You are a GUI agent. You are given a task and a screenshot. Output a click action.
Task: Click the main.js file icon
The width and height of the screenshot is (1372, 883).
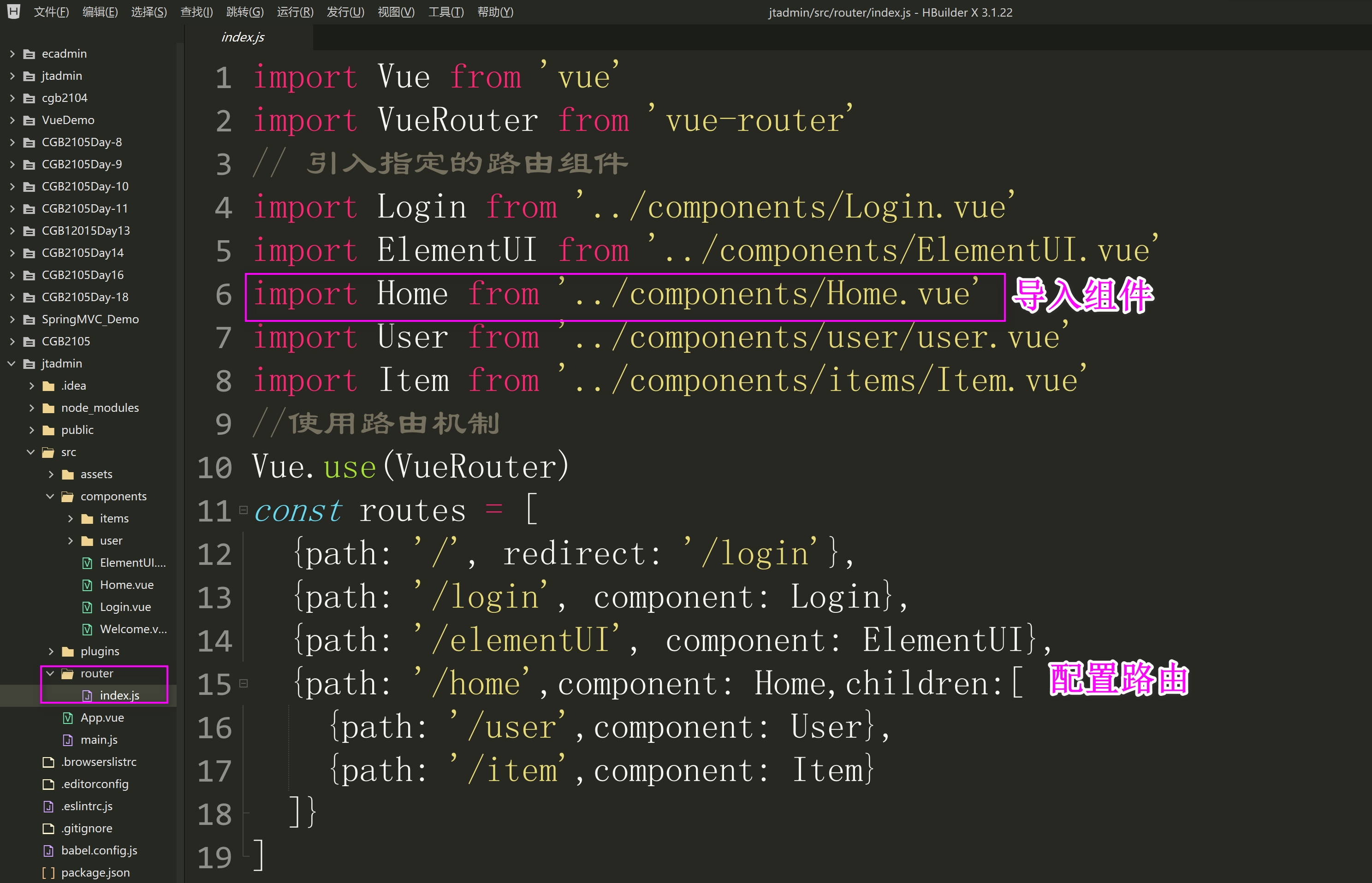[x=68, y=740]
